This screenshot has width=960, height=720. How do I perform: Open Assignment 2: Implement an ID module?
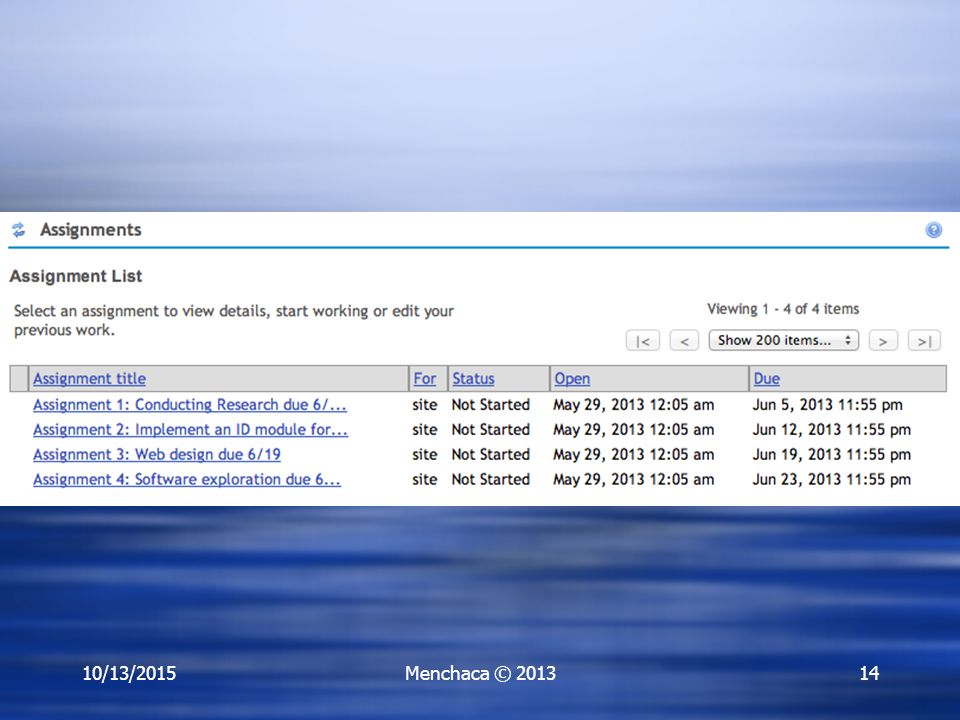pos(190,430)
